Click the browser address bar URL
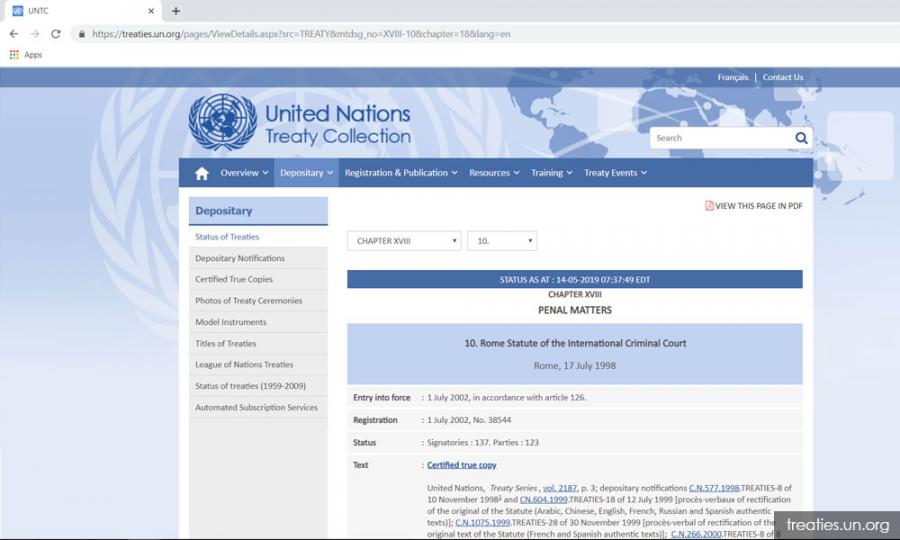Viewport: 900px width, 540px height. tap(300, 33)
